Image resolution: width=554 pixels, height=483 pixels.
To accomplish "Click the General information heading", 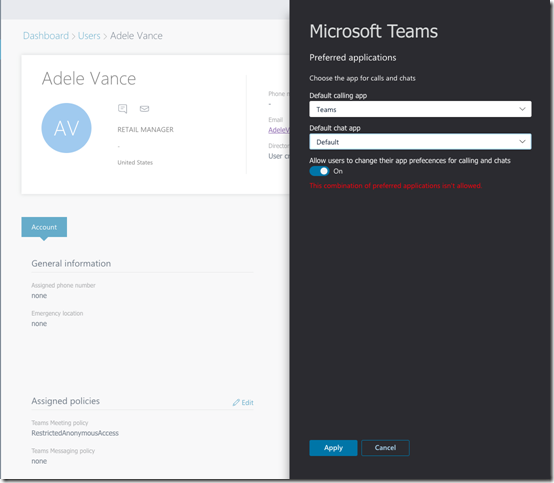I will click(x=71, y=264).
